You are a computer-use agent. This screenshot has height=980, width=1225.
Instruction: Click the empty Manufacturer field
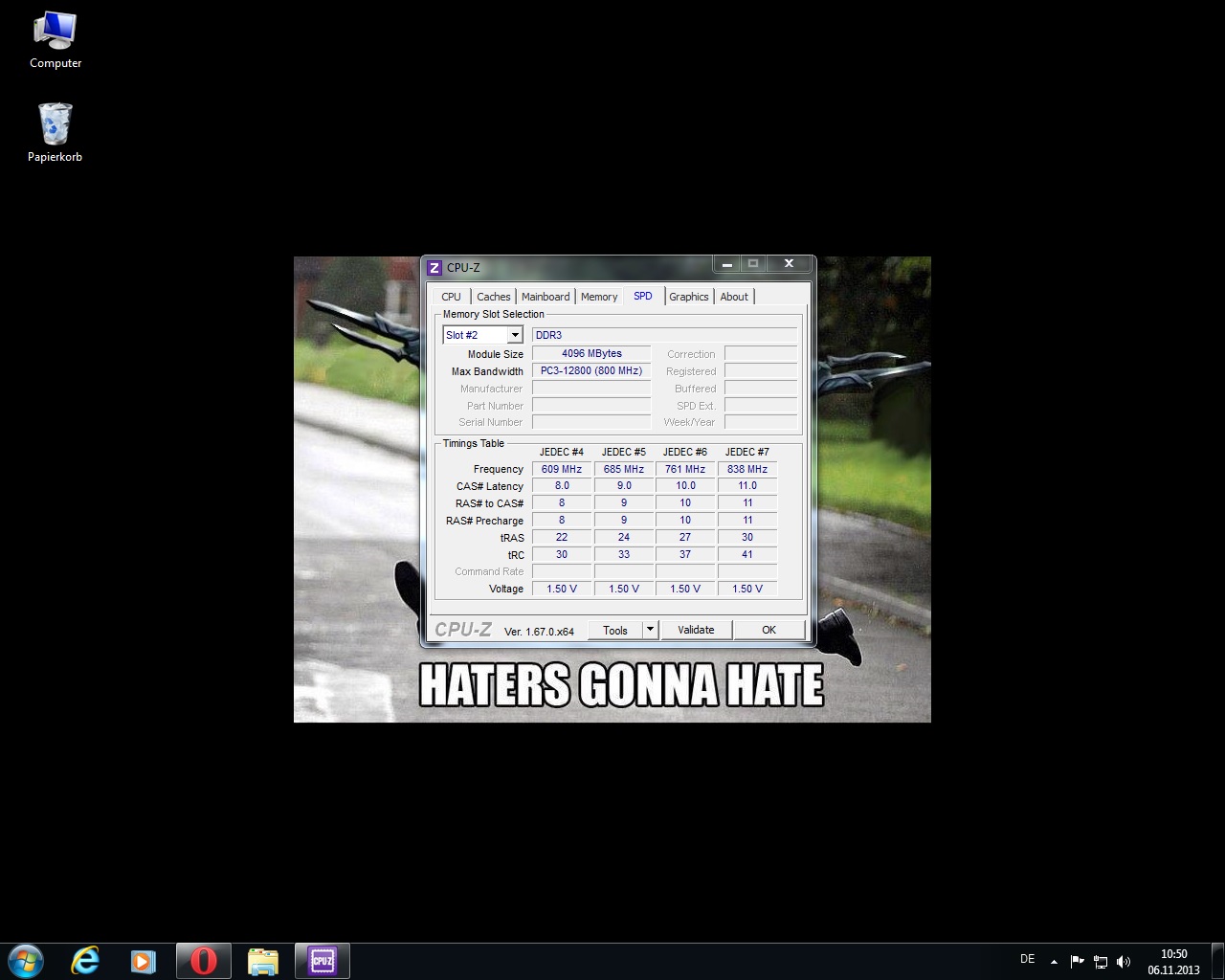(591, 388)
